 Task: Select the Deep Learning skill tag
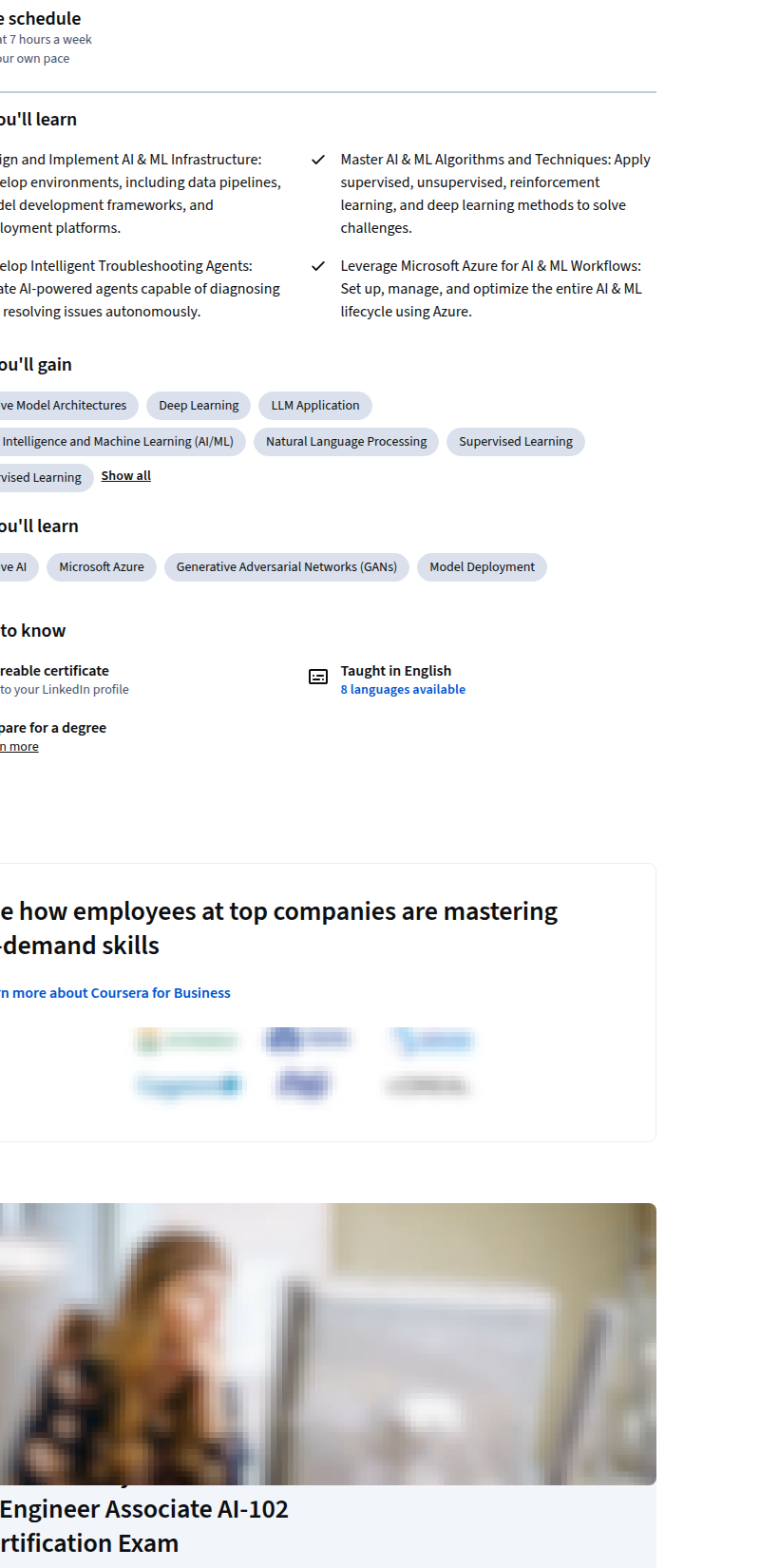199,406
